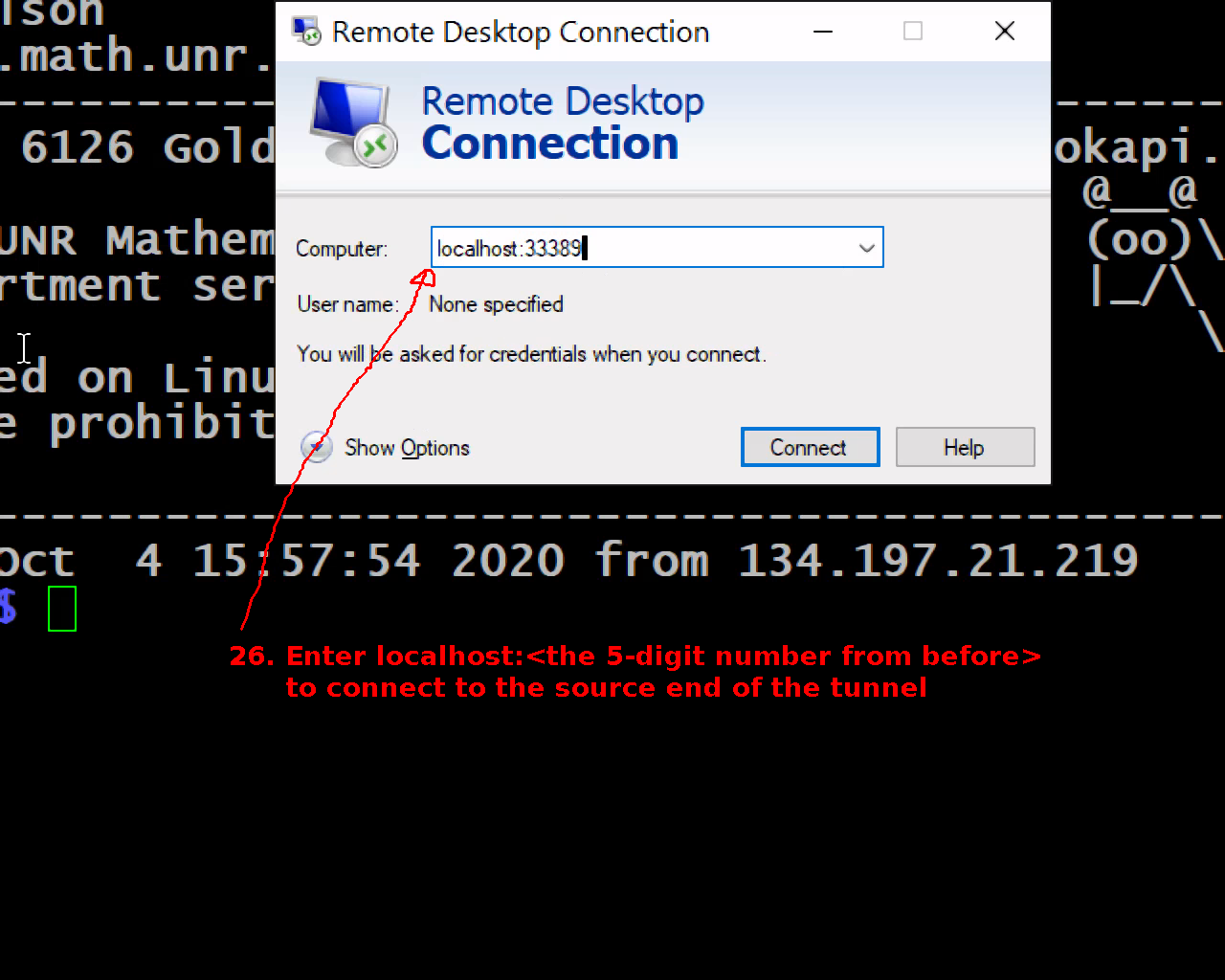1225x980 pixels.
Task: Click the Show Options label
Action: (407, 448)
